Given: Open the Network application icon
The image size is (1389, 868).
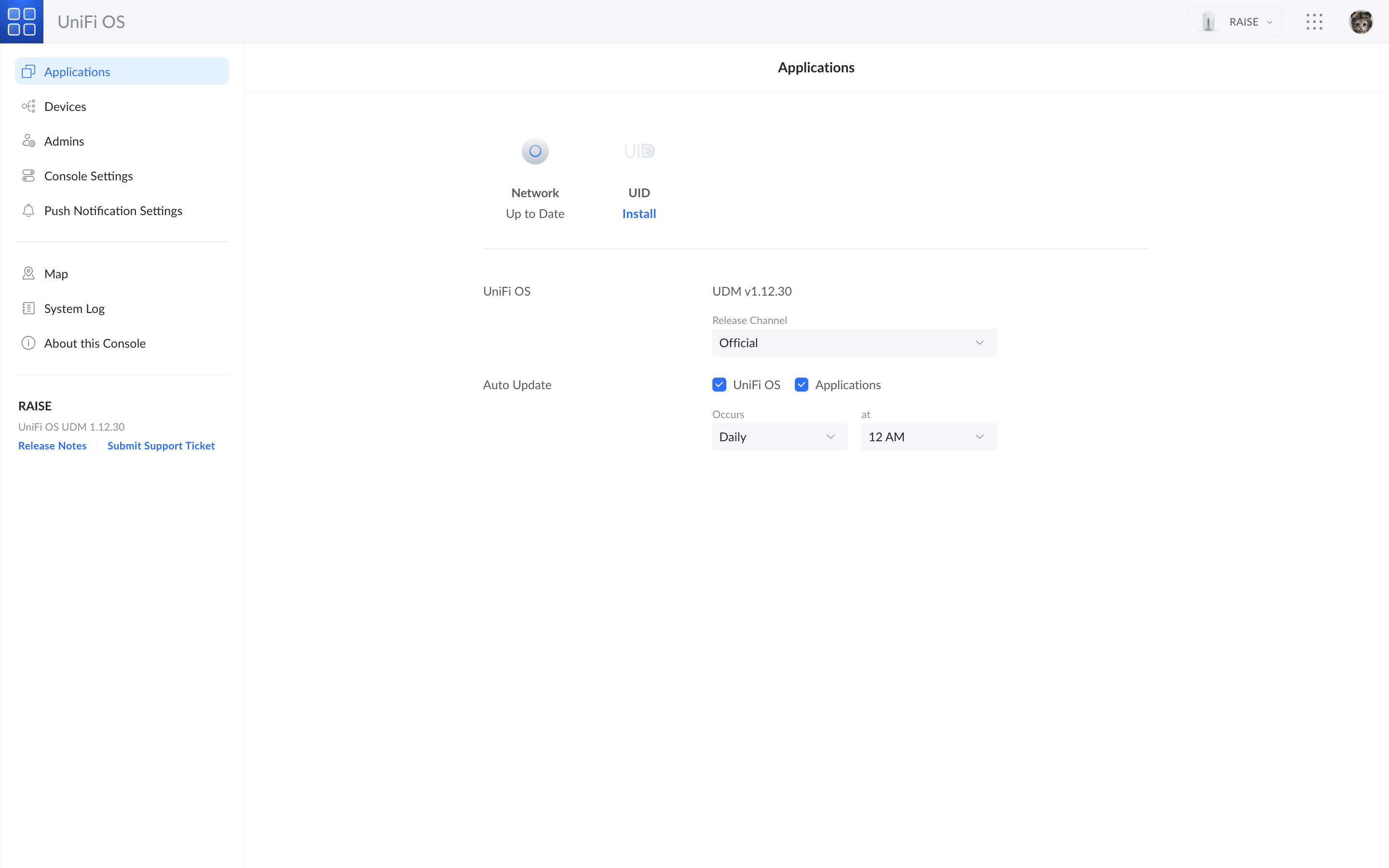Looking at the screenshot, I should tap(535, 151).
